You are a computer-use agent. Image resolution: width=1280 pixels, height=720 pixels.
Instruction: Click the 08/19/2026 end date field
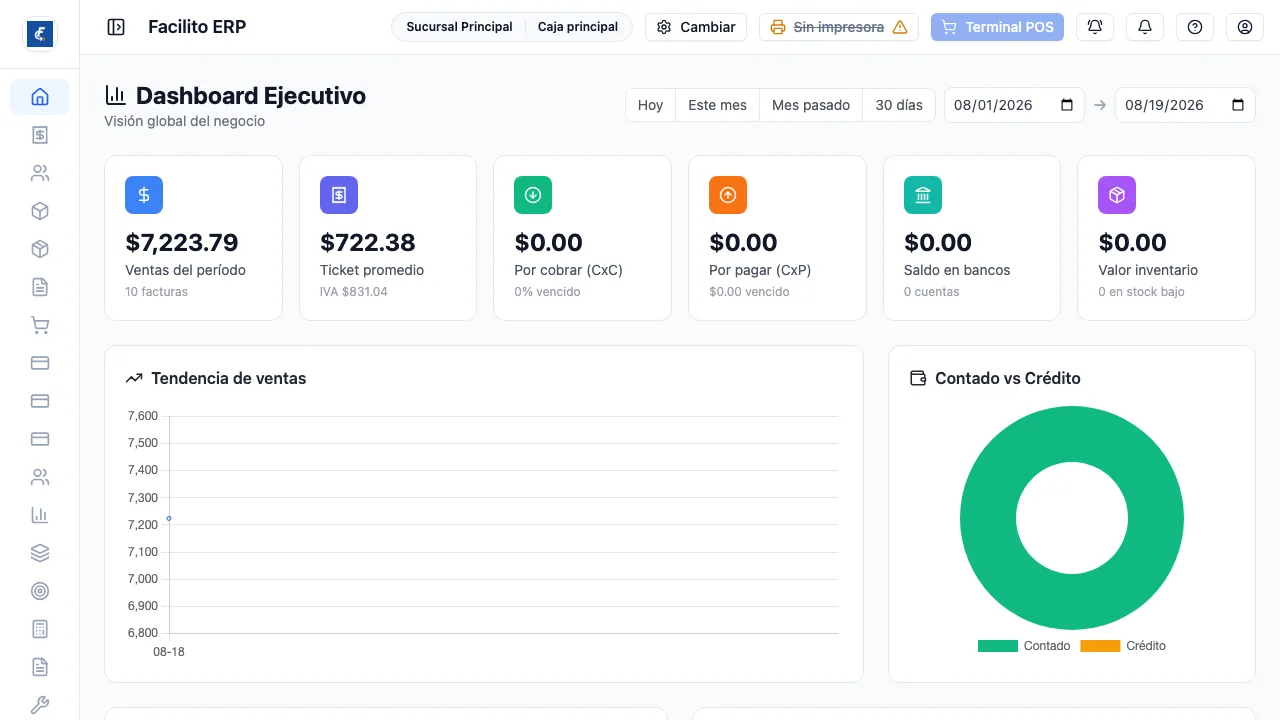[1185, 105]
